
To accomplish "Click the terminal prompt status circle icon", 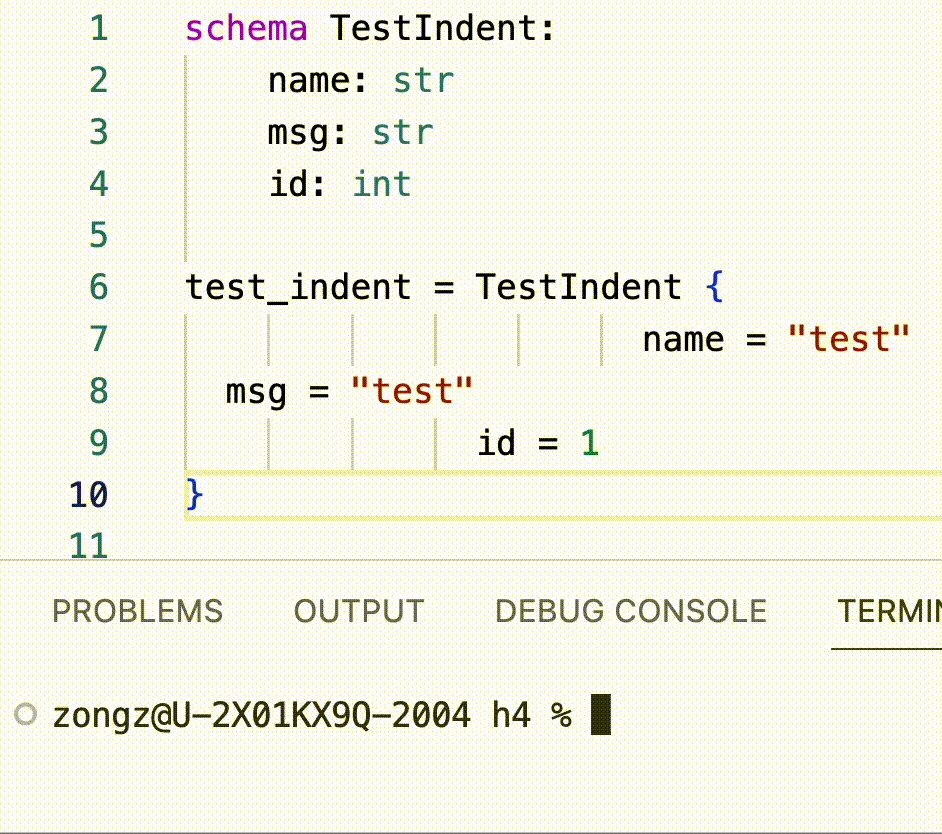I will 26,714.
